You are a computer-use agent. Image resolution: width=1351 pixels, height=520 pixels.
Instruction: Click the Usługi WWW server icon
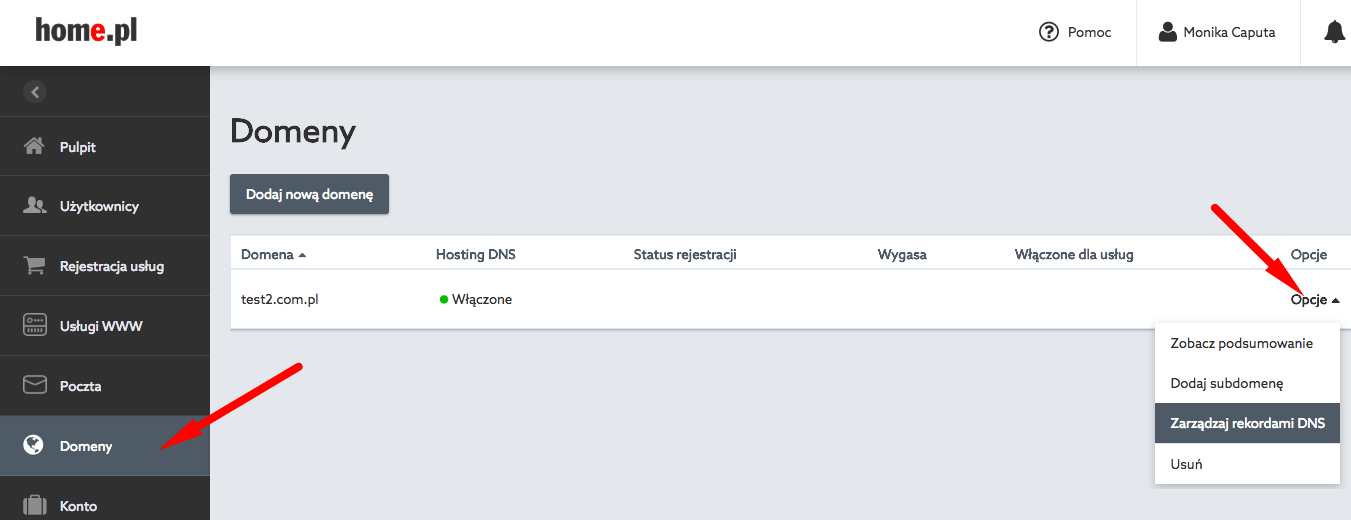pyautogui.click(x=35, y=326)
